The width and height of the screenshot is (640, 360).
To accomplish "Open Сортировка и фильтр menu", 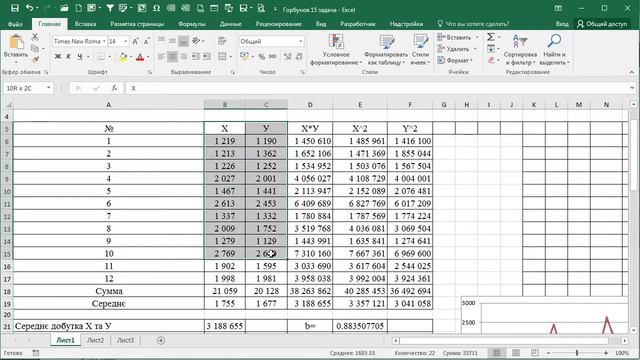I will [520, 50].
